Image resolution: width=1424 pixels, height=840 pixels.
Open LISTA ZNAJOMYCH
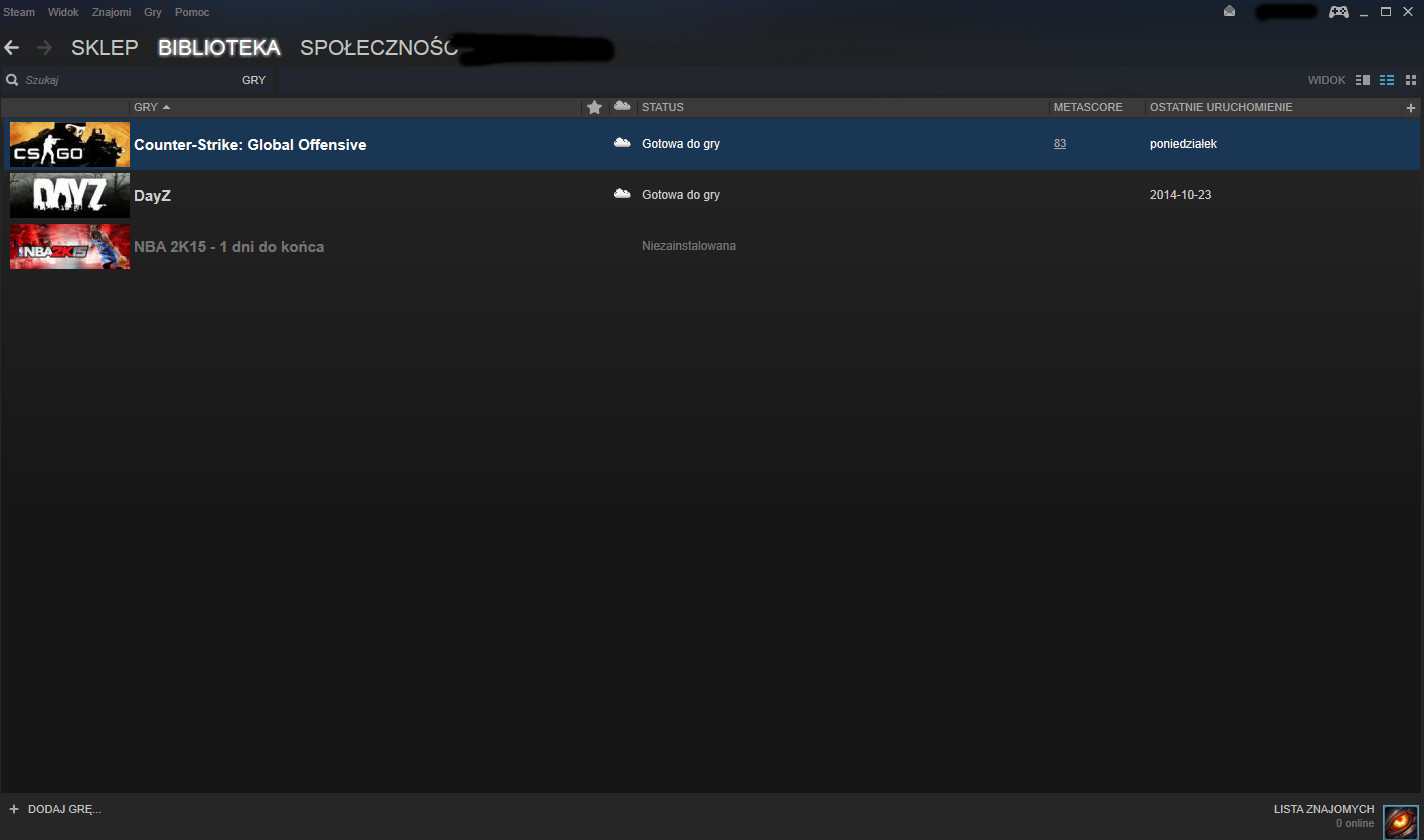tap(1324, 809)
